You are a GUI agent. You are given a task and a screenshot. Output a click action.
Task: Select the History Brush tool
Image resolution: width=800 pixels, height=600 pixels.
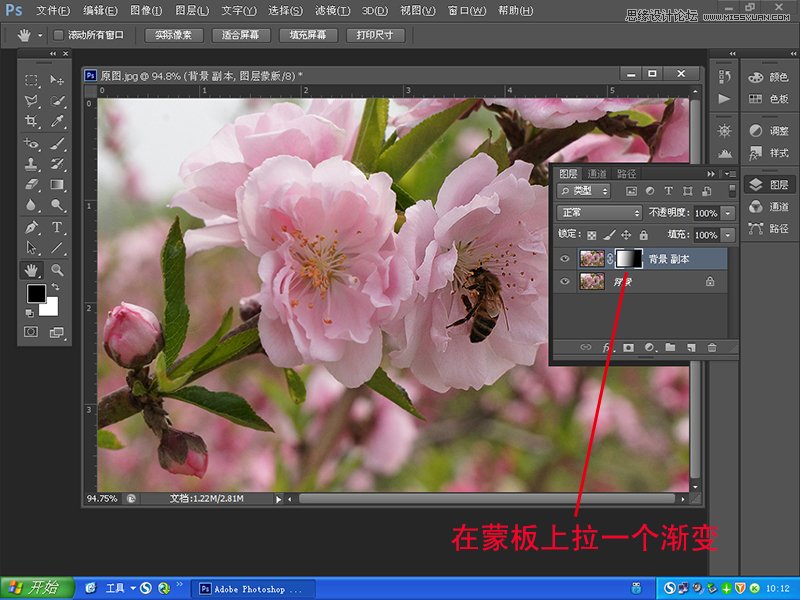pos(57,164)
